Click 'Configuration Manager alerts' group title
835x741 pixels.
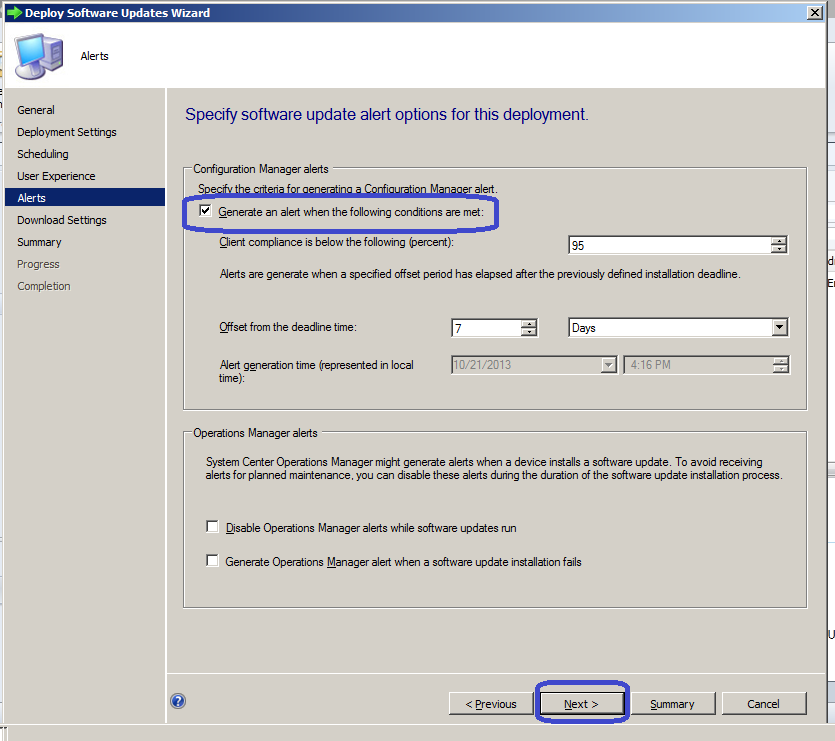[261, 169]
